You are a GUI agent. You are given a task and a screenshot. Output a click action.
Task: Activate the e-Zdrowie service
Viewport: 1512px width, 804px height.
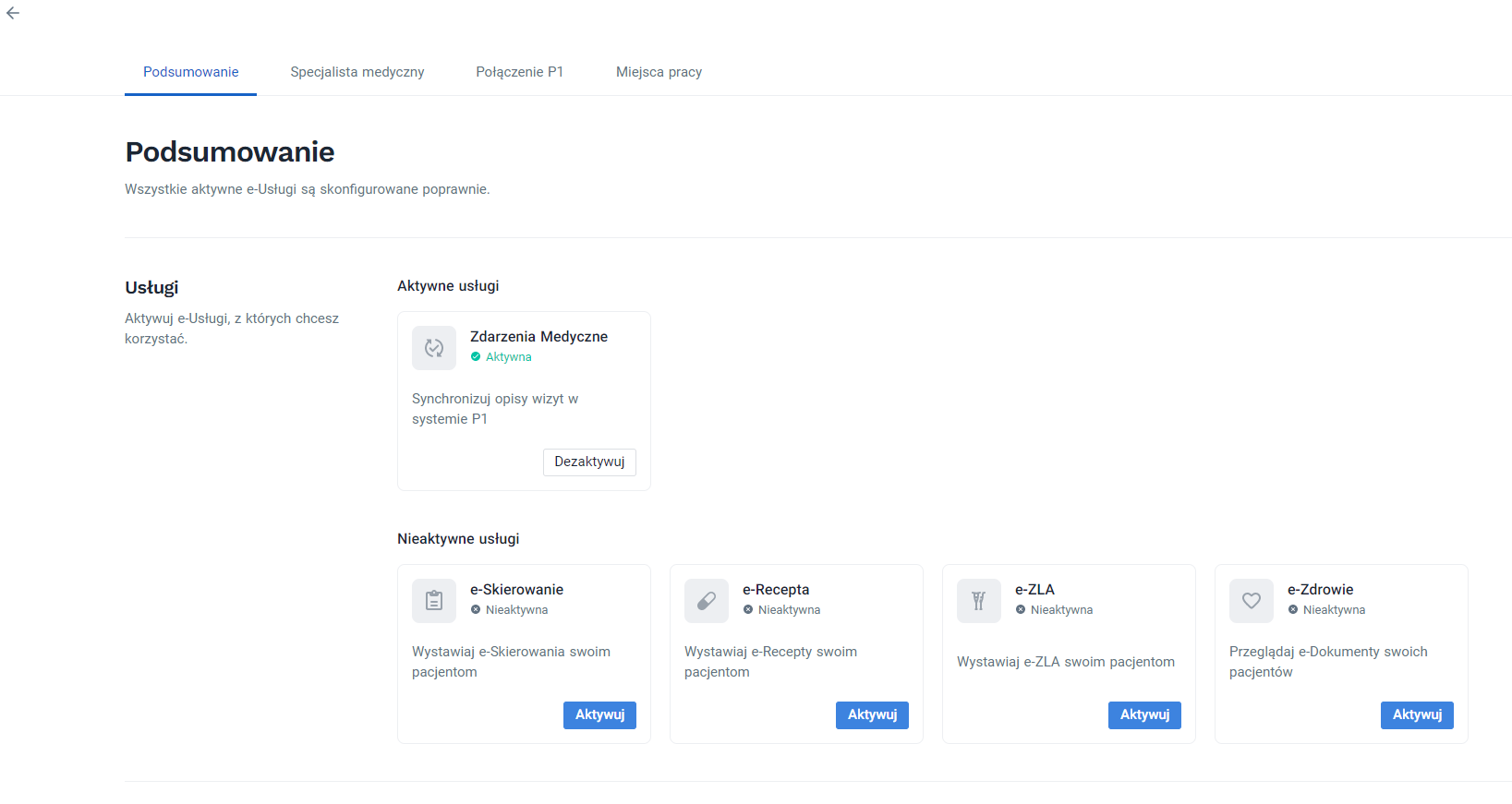coord(1417,715)
